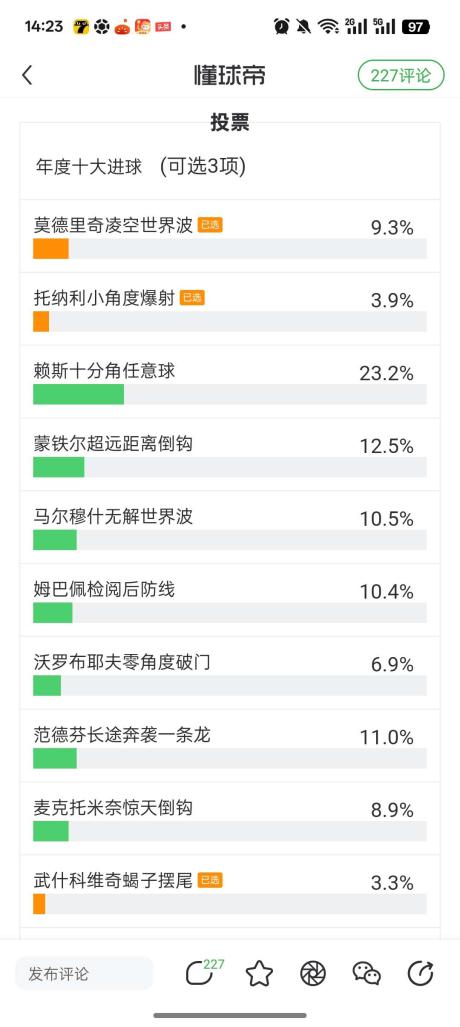
Task: Tap the forward share arrow icon
Action: [x=421, y=974]
